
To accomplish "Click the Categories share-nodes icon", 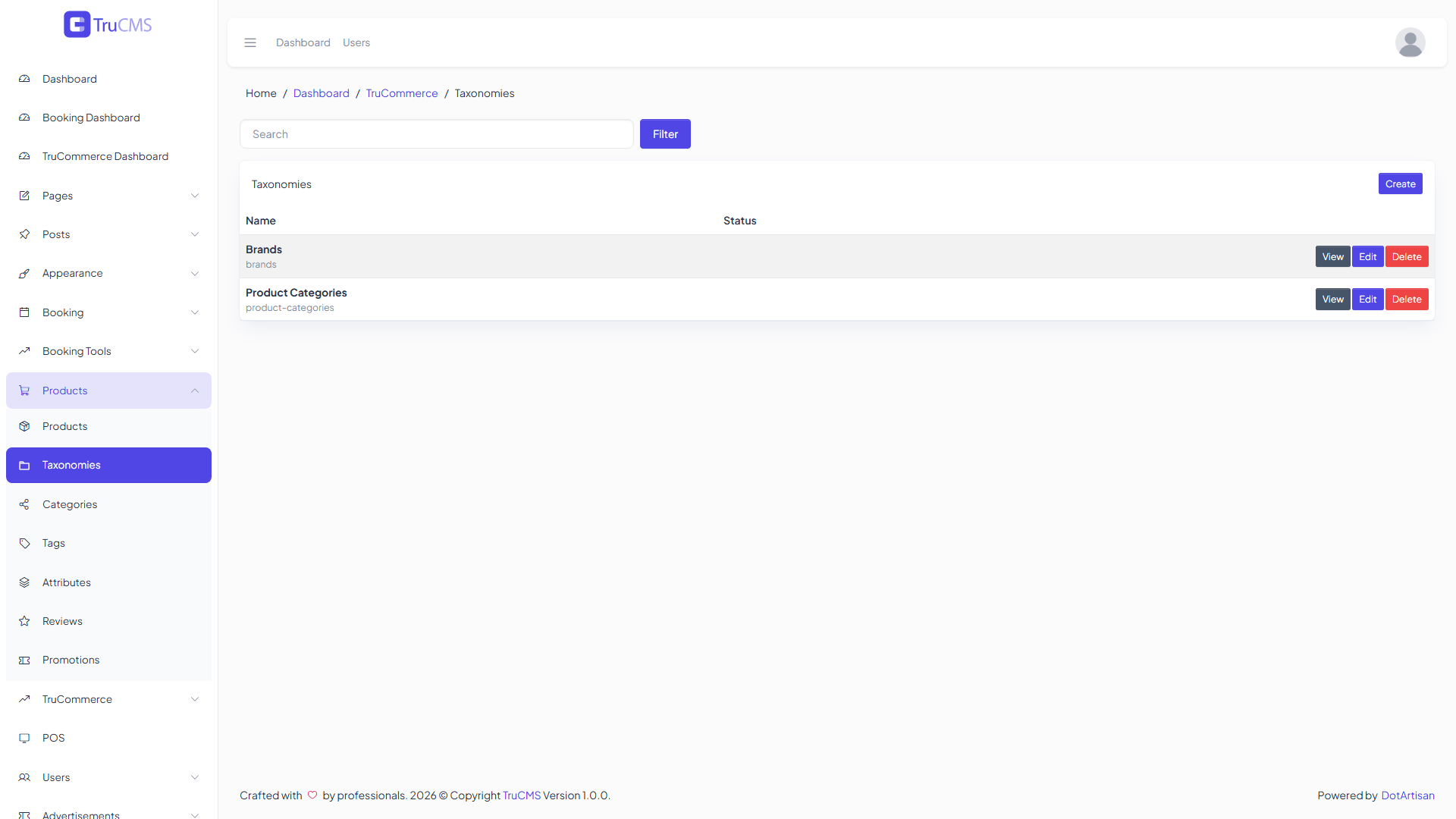I will (24, 504).
